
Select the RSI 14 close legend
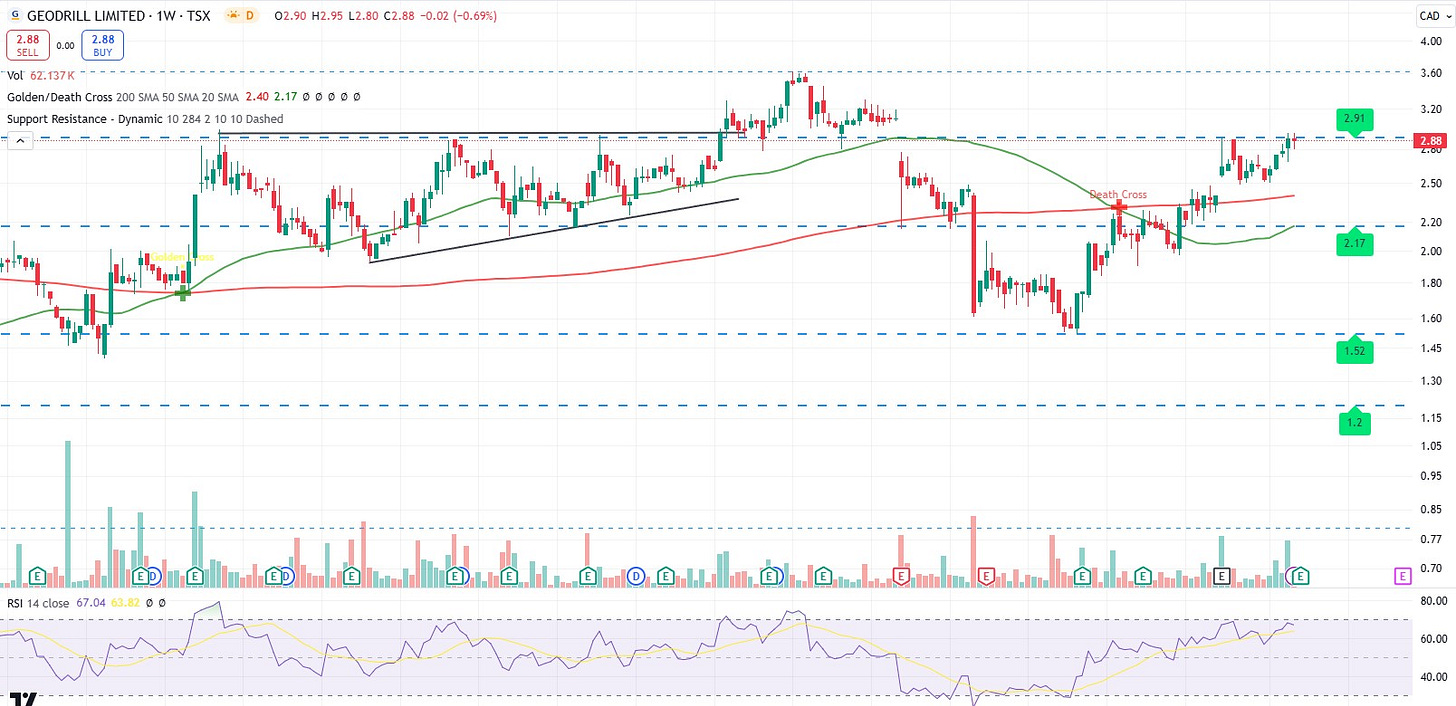coord(38,603)
